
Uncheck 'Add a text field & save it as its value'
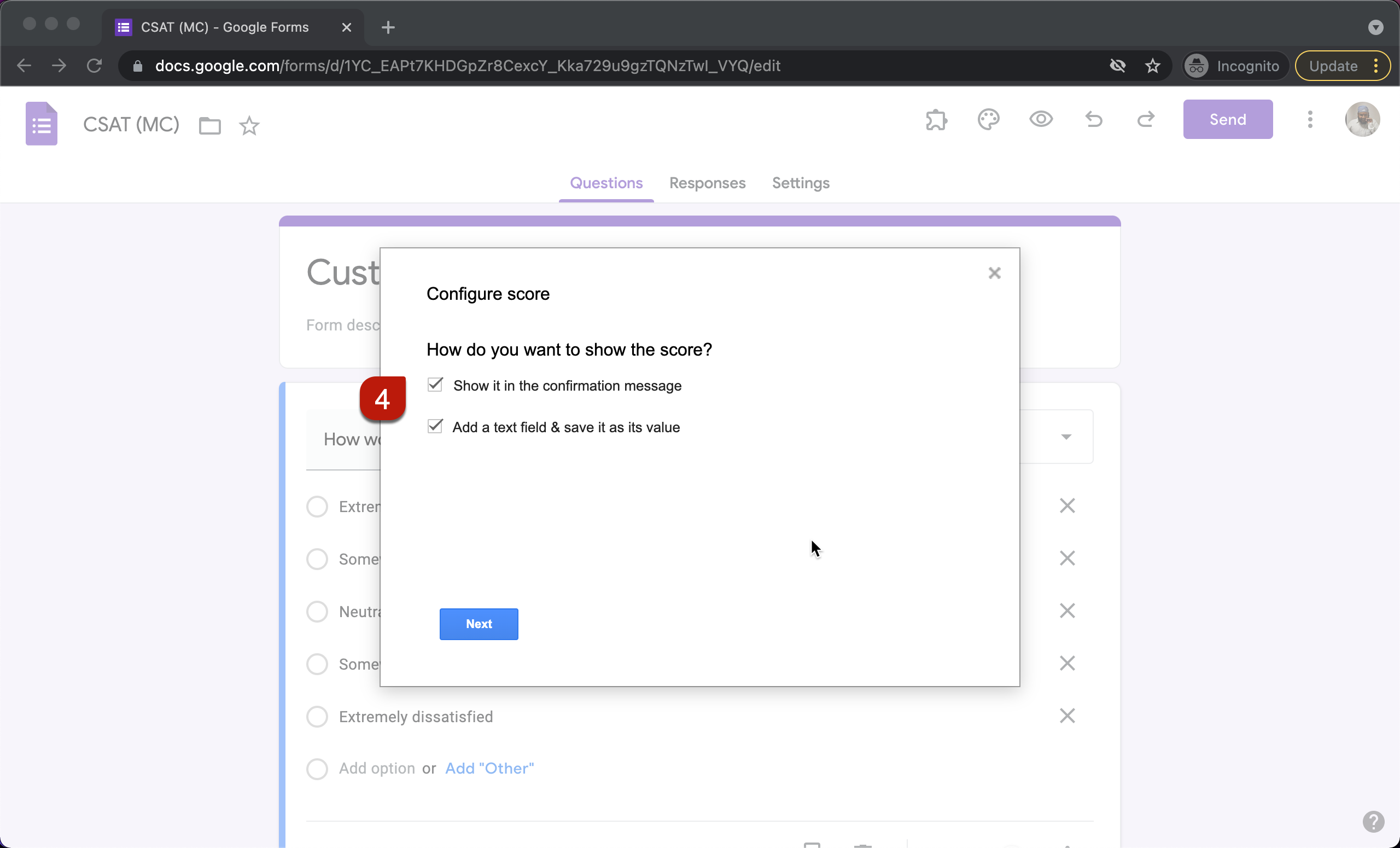tap(435, 426)
